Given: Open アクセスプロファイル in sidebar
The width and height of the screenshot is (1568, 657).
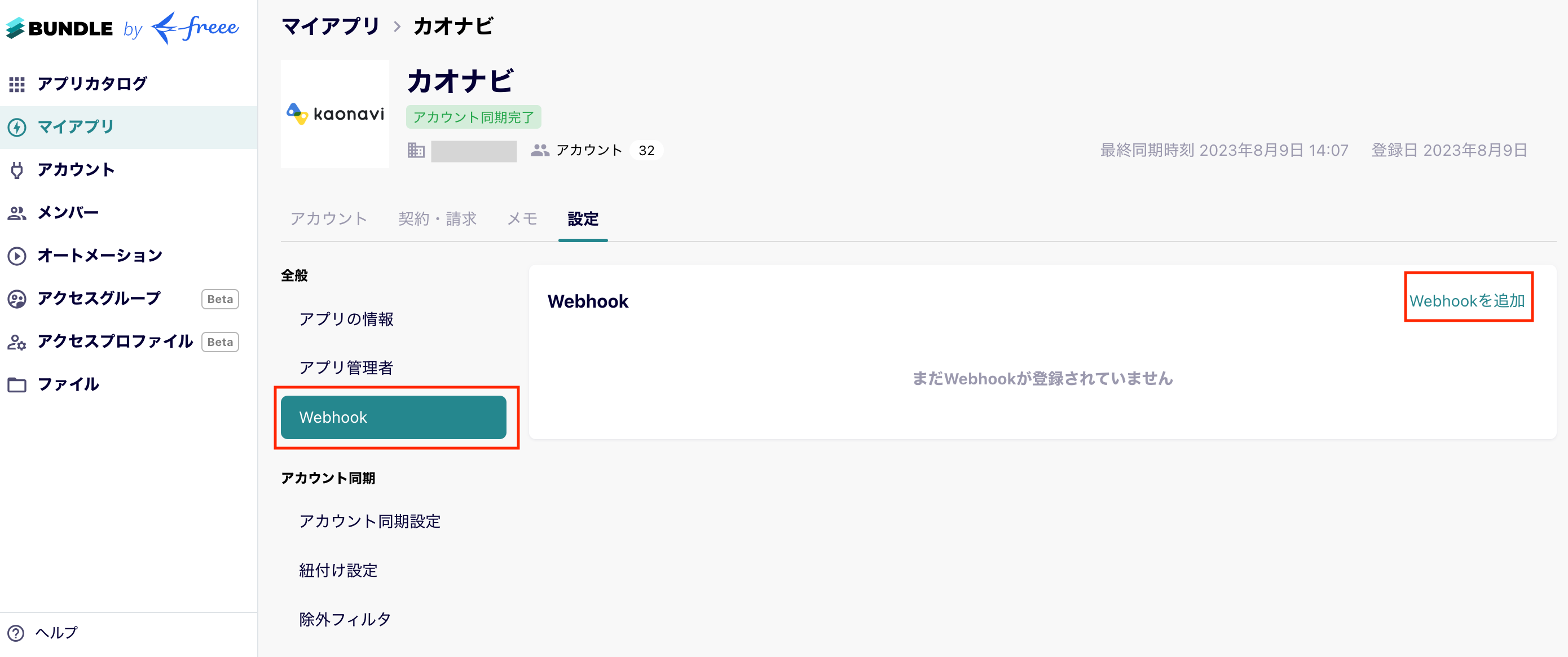Looking at the screenshot, I should (129, 342).
